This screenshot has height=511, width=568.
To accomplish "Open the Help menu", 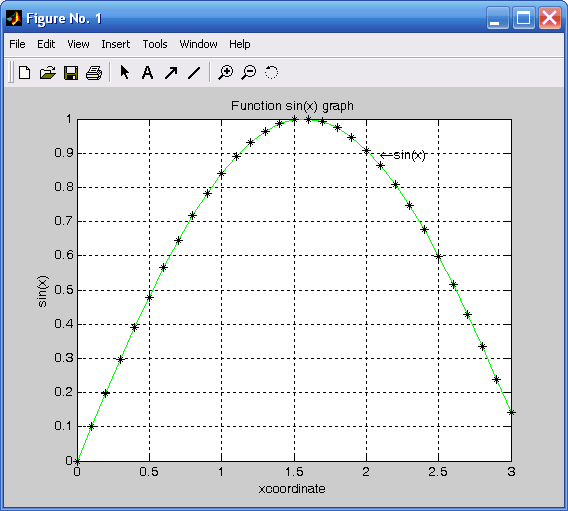I will click(x=239, y=44).
